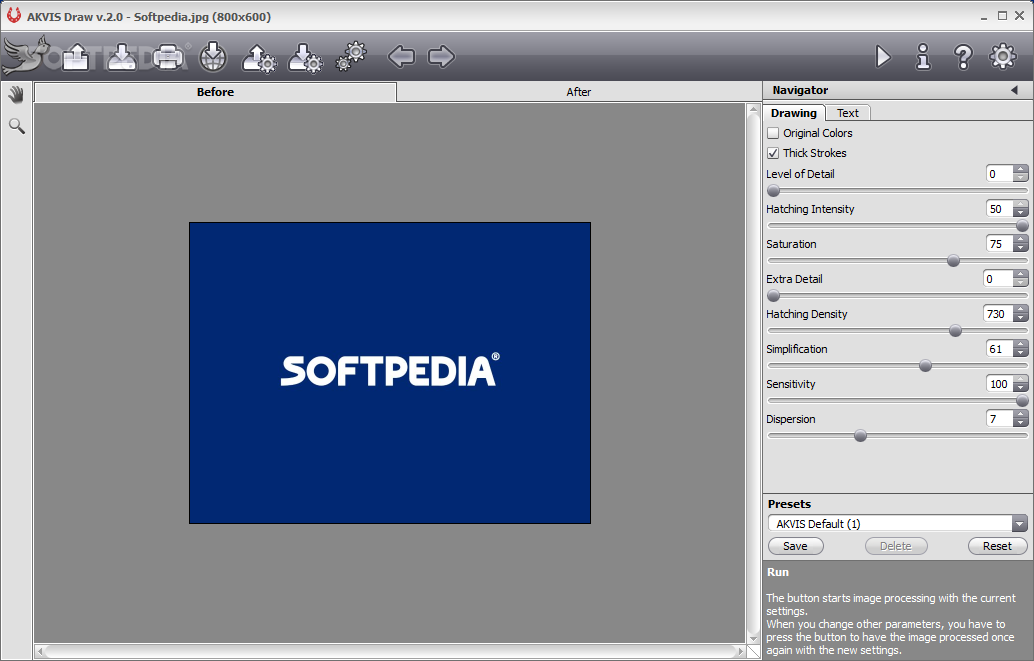Viewport: 1034px width, 661px height.
Task: Click the Delete preset button
Action: (896, 546)
